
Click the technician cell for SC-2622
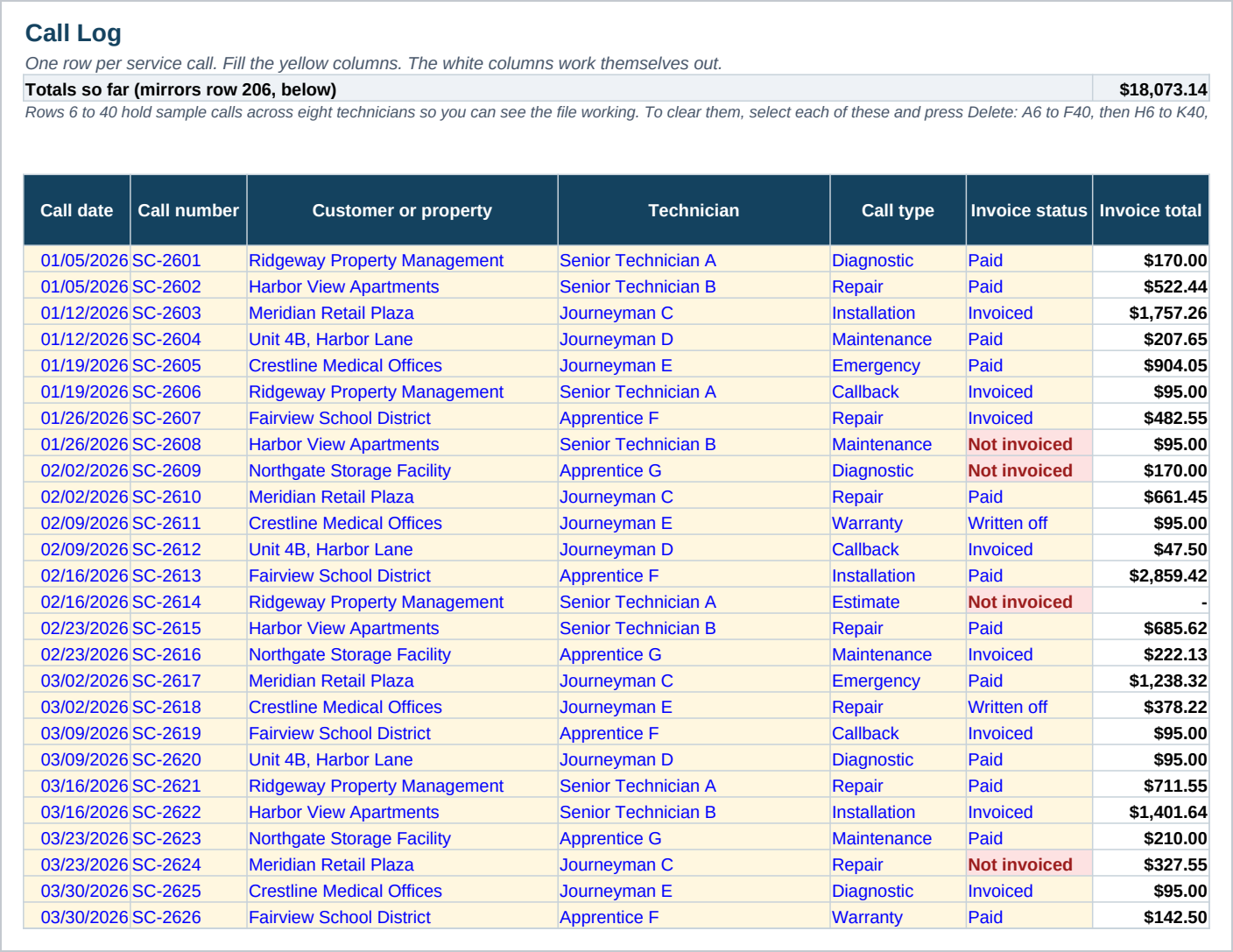point(694,812)
